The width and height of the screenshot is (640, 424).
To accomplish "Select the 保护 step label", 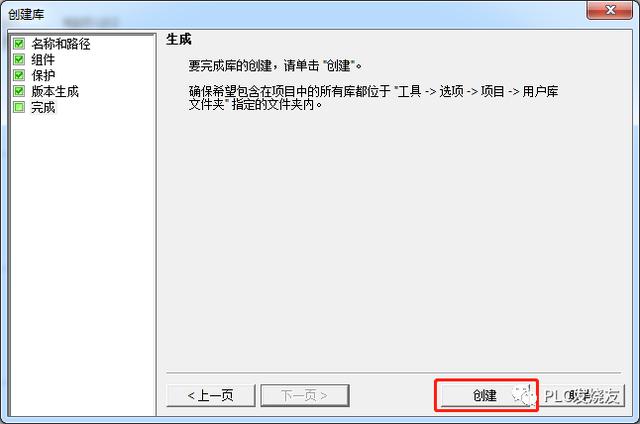I will 43,75.
